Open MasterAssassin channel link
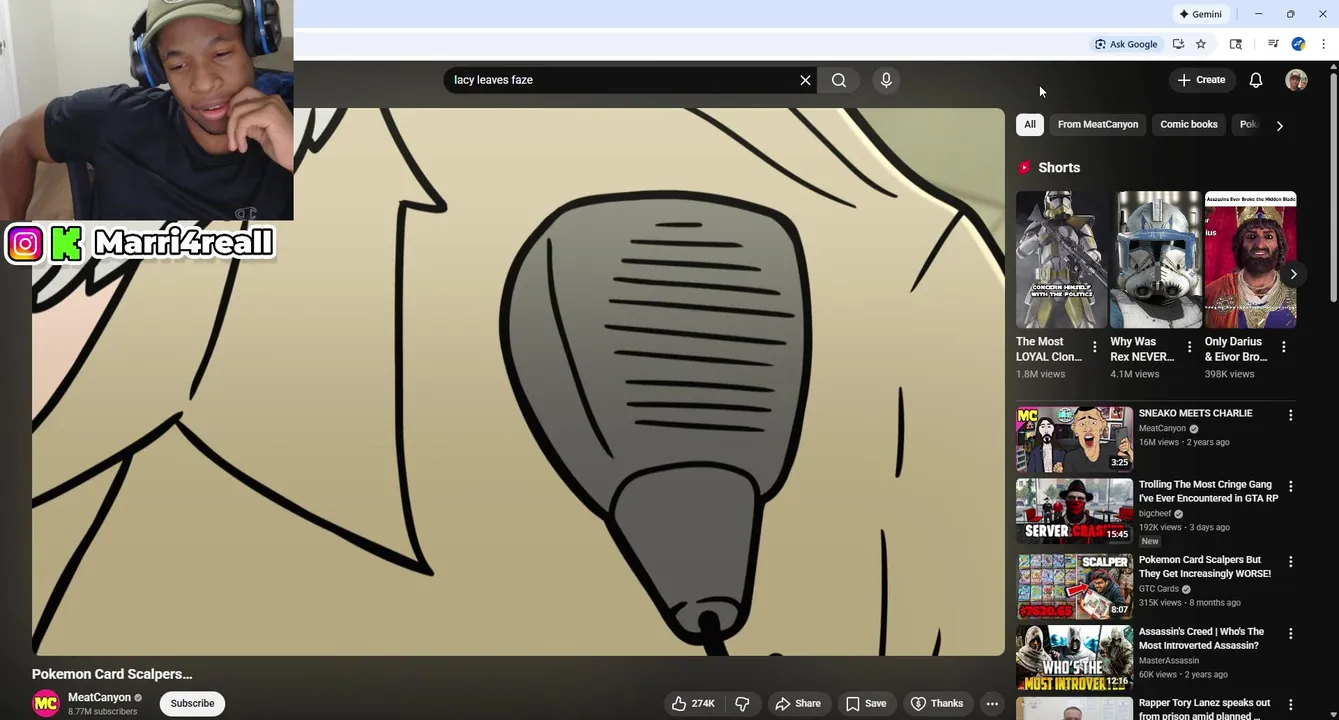Viewport: 1339px width, 720px height. click(x=1169, y=661)
